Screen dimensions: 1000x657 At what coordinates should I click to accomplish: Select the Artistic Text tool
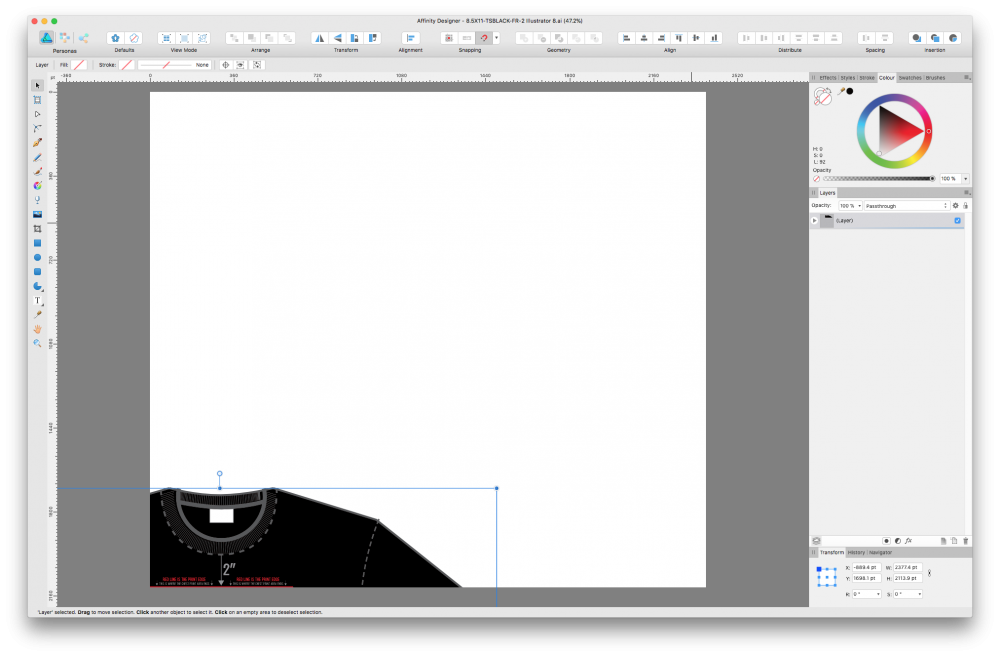[37, 300]
